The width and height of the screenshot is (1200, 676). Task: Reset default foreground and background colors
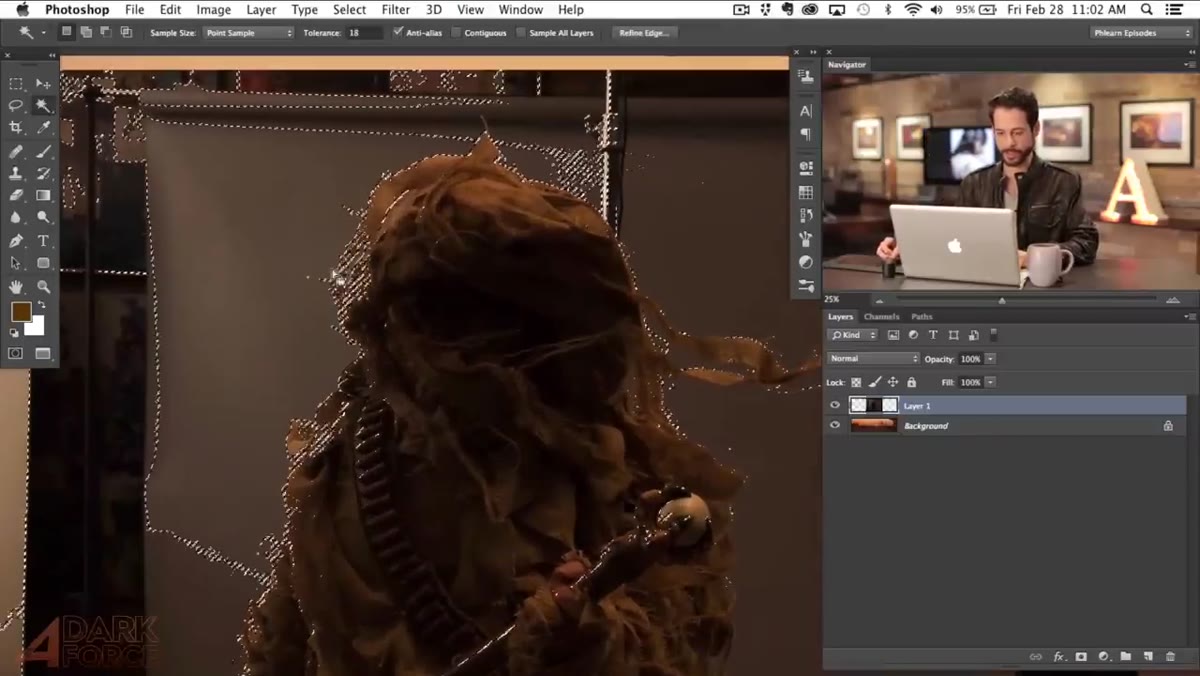(14, 334)
